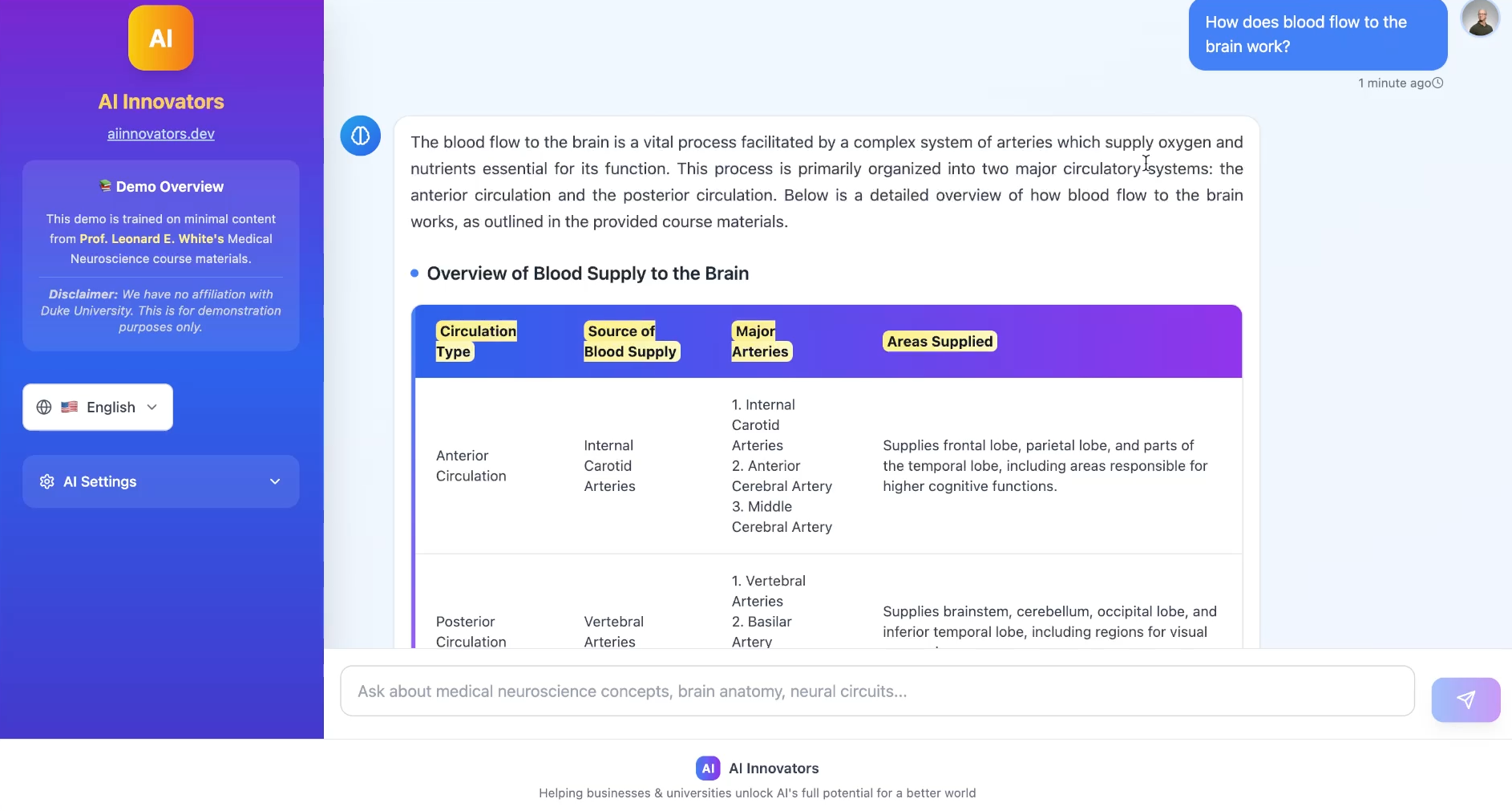Click the chevron next to English
1512x811 pixels.
(152, 407)
